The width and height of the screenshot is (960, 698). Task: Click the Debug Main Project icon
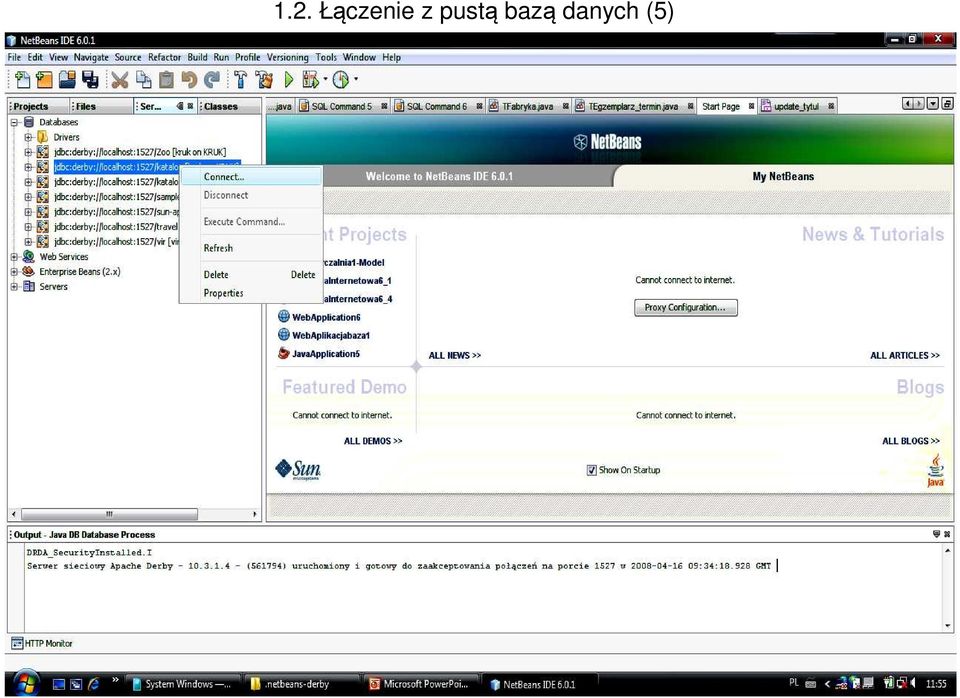(310, 80)
